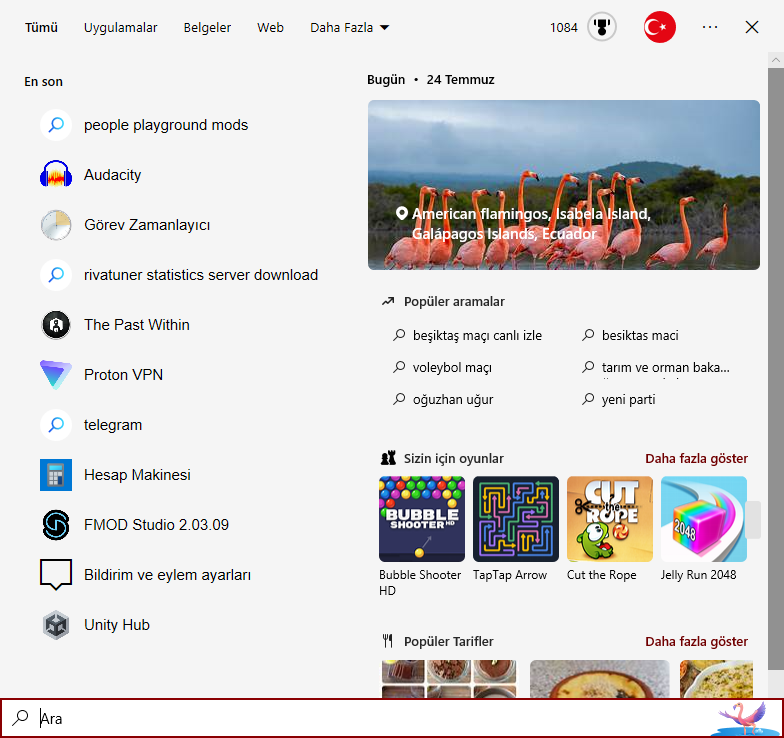Click the Bugün 24 Temmuz heading
The image size is (784, 738).
pyautogui.click(x=430, y=80)
